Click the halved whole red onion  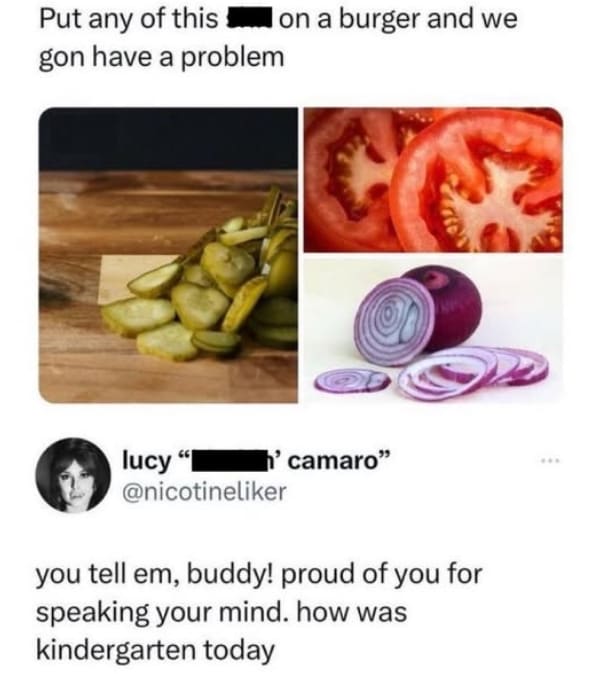click(419, 315)
